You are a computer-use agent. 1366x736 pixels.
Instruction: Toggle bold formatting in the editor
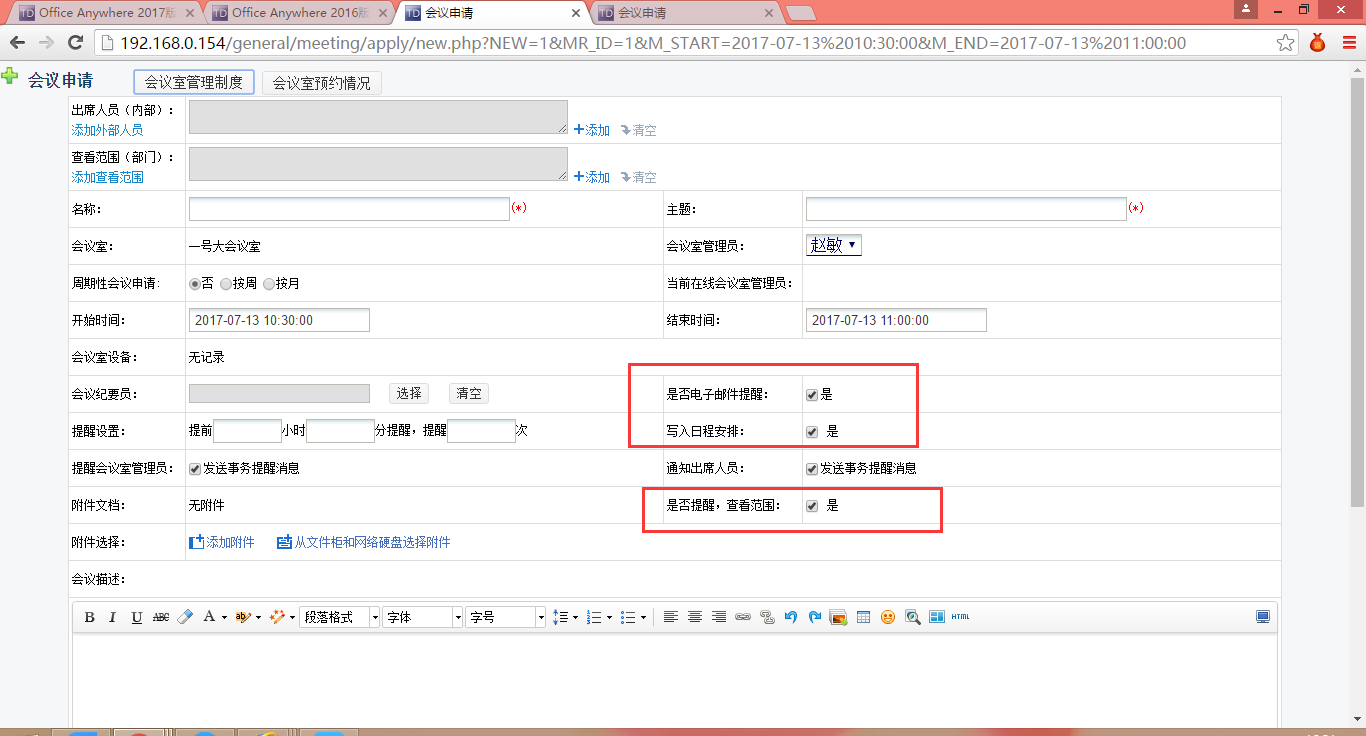tap(89, 617)
